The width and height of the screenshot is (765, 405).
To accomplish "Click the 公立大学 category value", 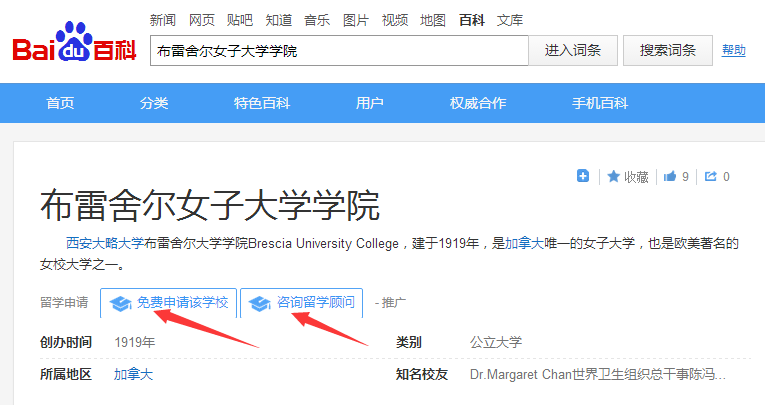I will click(x=496, y=342).
